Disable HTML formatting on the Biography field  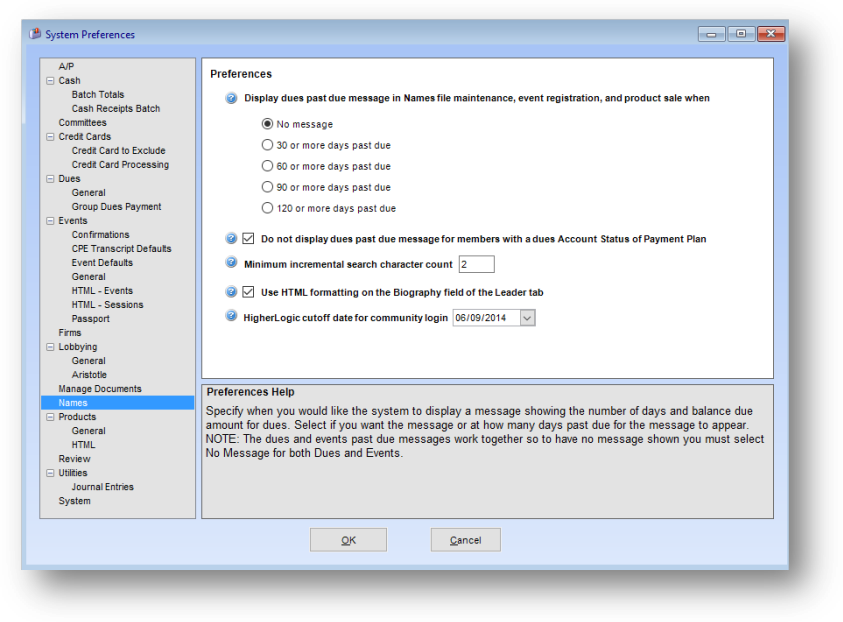click(x=247, y=291)
